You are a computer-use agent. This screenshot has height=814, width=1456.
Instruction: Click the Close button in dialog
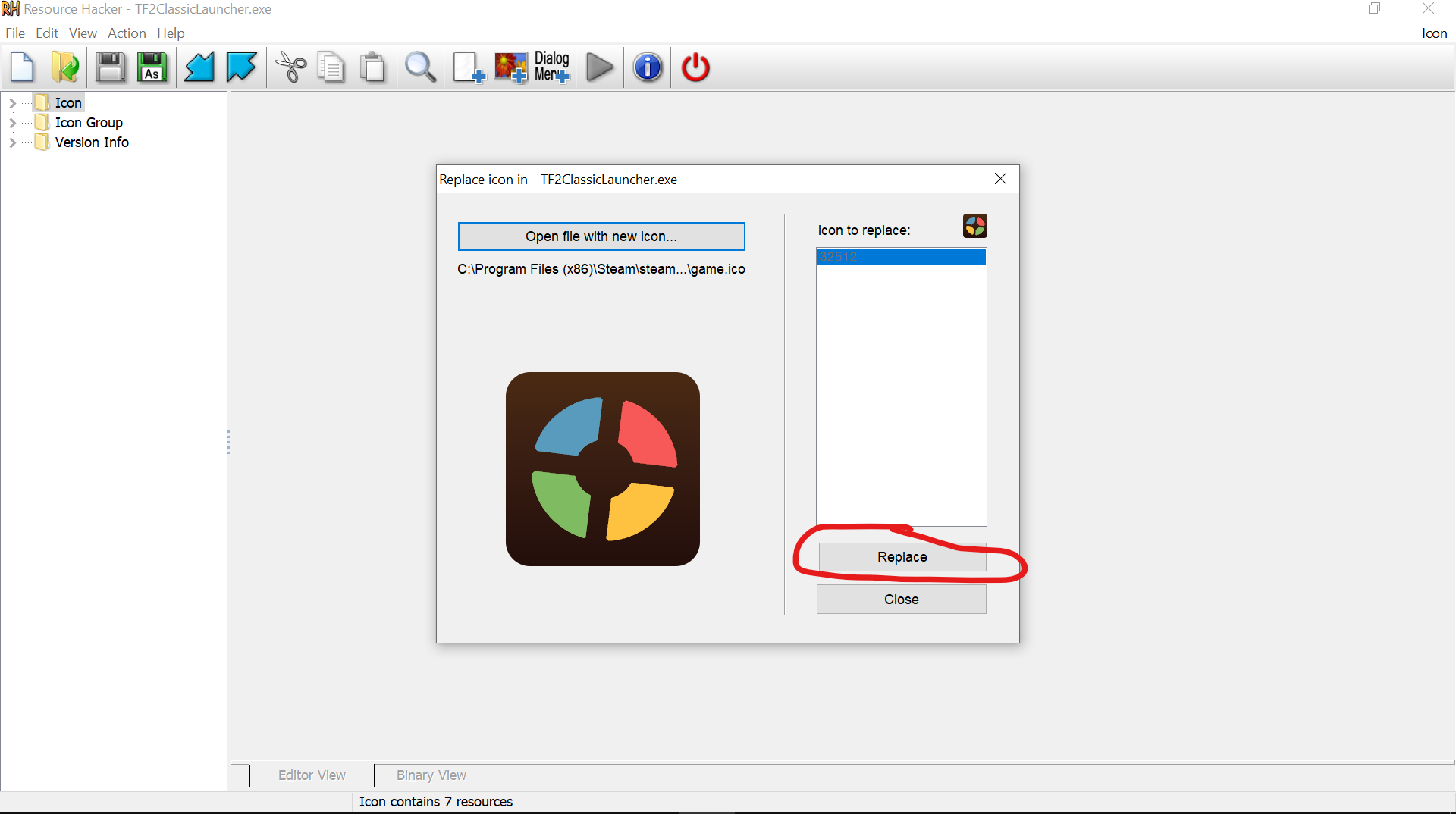[x=902, y=600]
